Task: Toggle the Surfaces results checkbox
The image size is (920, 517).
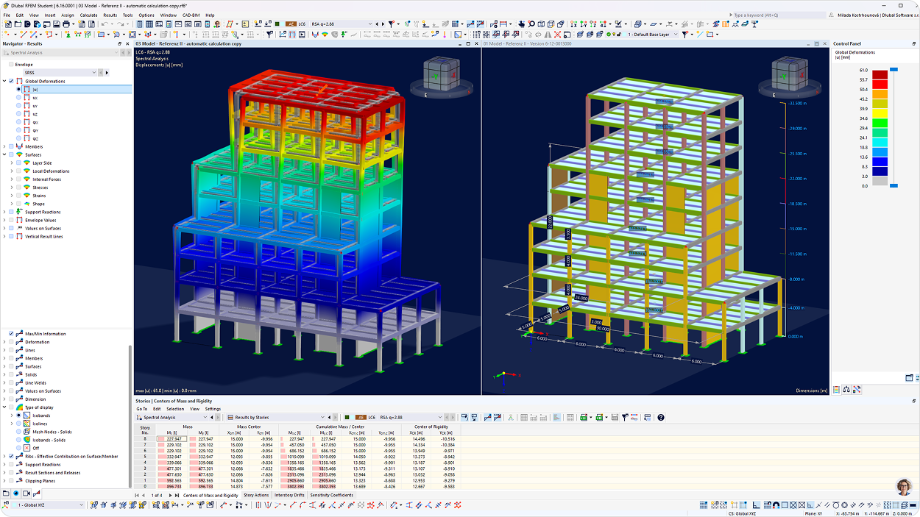Action: [11, 155]
